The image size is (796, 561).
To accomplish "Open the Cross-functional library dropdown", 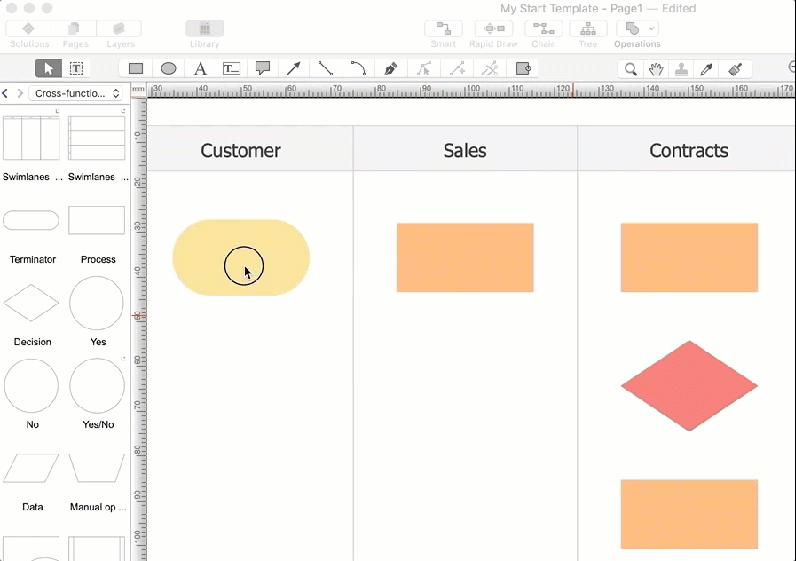I will point(76,93).
